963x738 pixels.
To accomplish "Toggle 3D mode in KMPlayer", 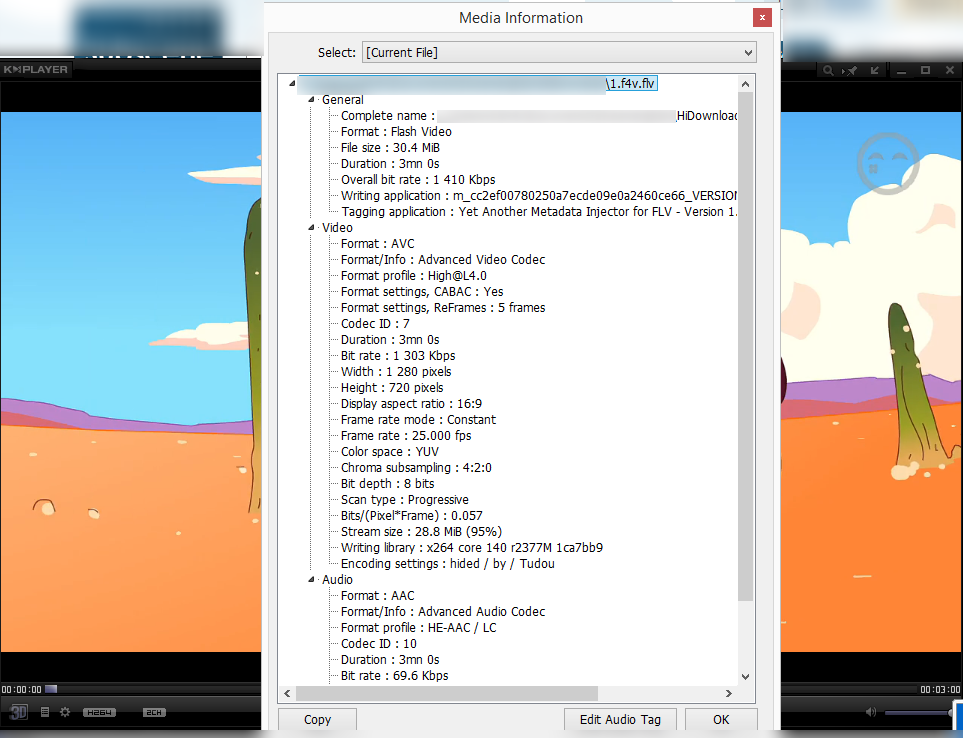I will tap(18, 712).
